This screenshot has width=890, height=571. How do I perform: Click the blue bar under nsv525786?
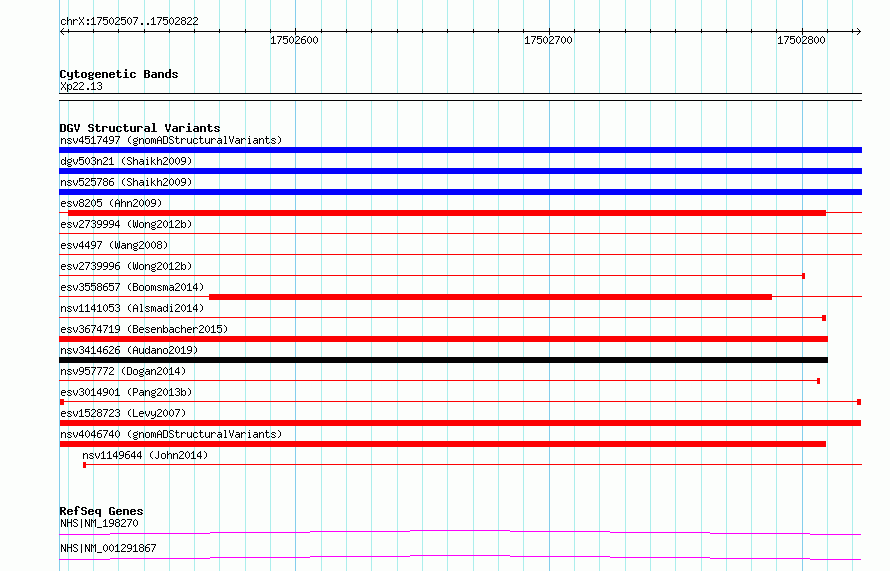pos(460,192)
